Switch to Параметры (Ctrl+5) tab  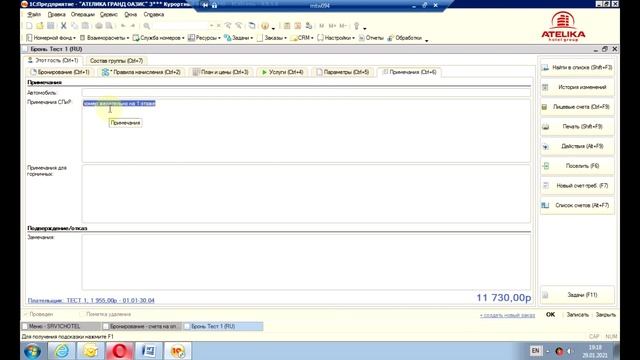click(342, 72)
